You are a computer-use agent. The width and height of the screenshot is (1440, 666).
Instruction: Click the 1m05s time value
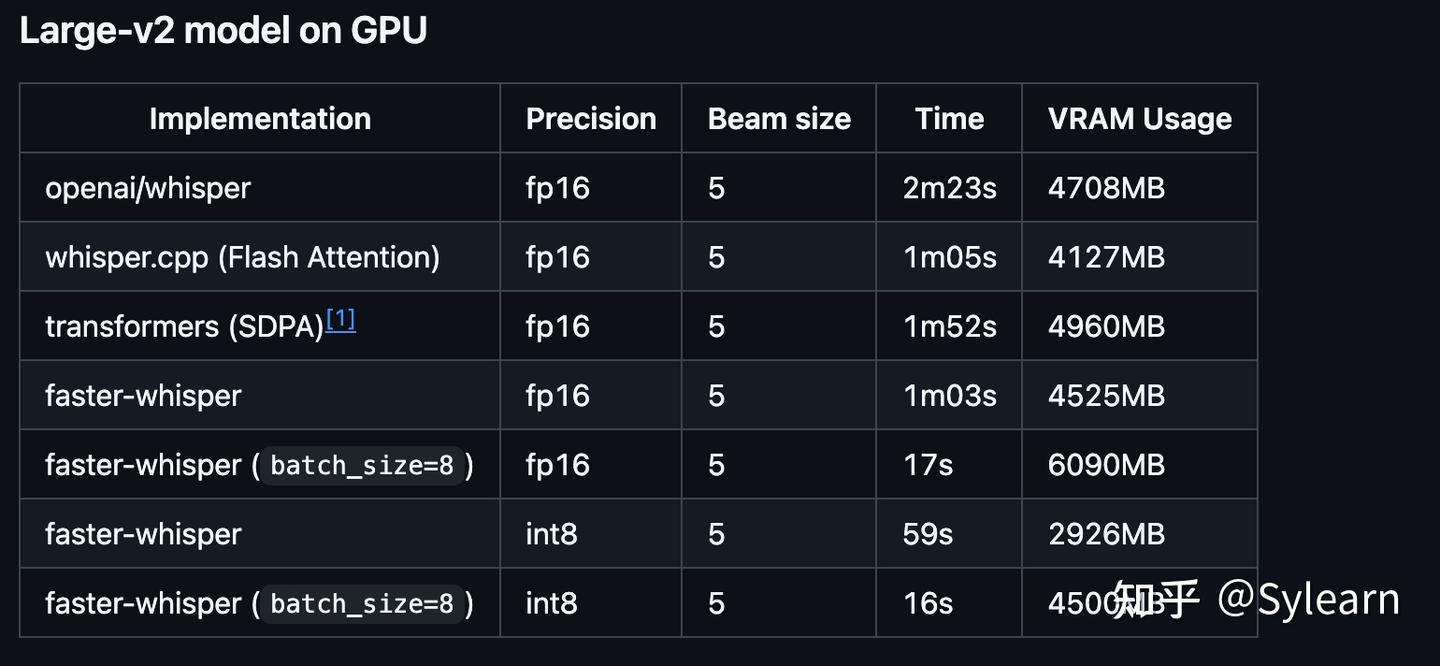949,257
